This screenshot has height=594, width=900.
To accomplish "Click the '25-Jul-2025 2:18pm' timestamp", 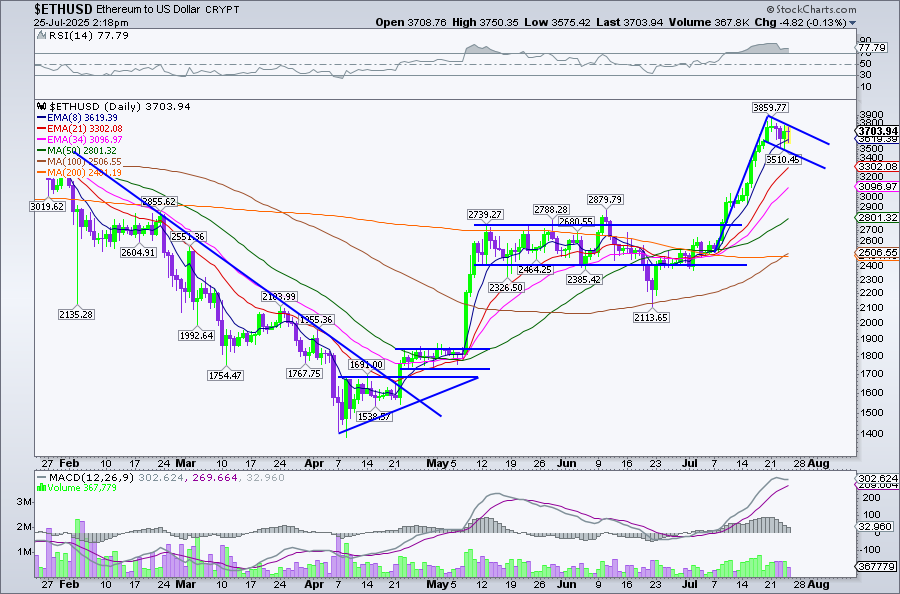I will pos(81,23).
